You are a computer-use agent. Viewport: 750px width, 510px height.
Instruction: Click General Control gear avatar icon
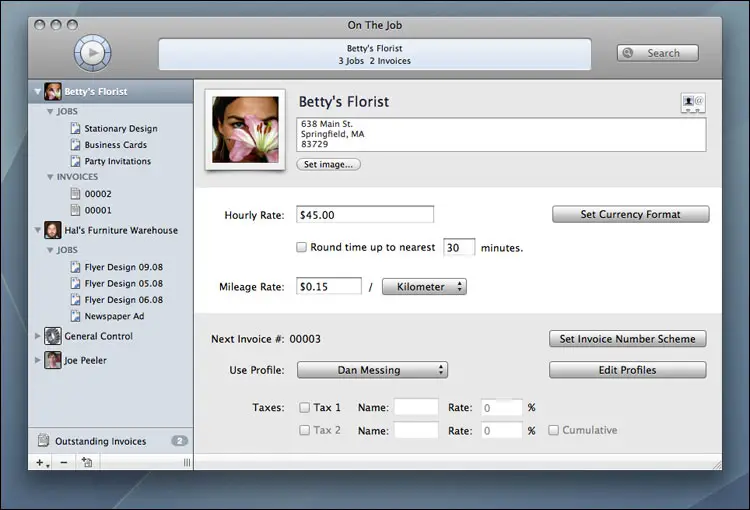[53, 336]
